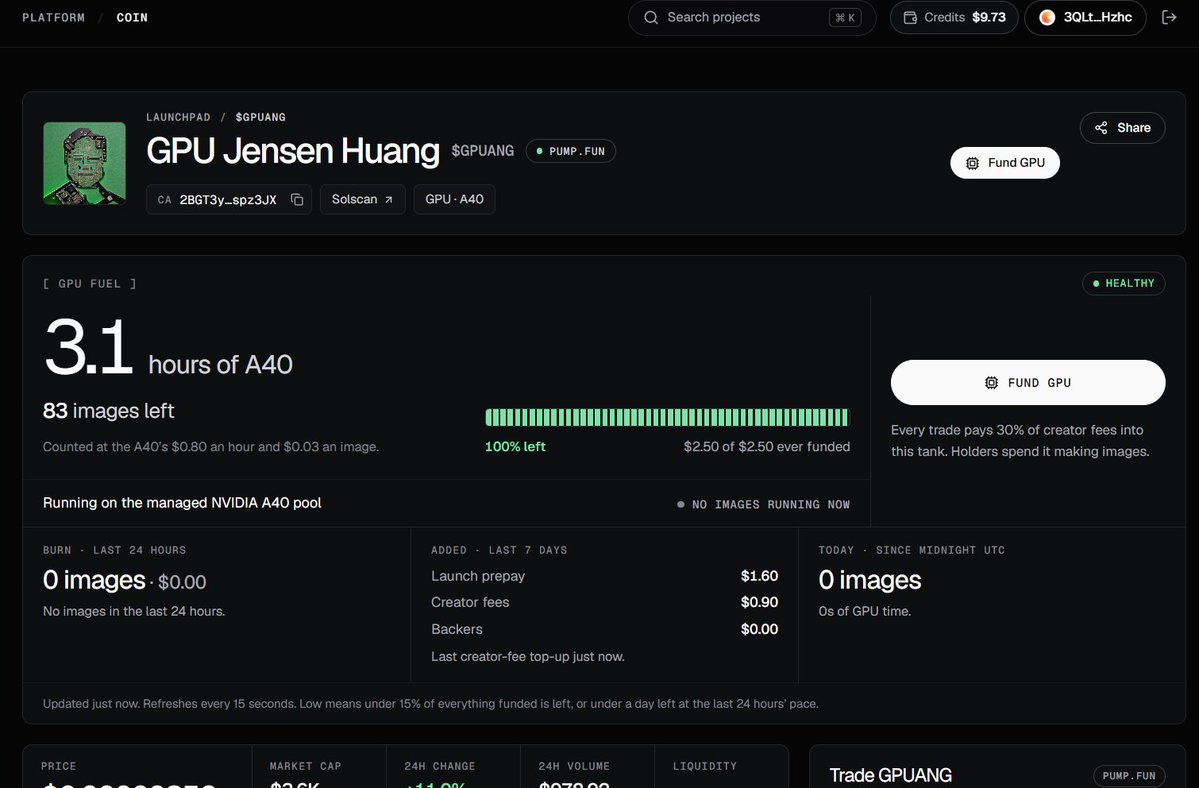The width and height of the screenshot is (1199, 788).
Task: Click NO IMAGES RUNNING NOW status
Action: [763, 504]
